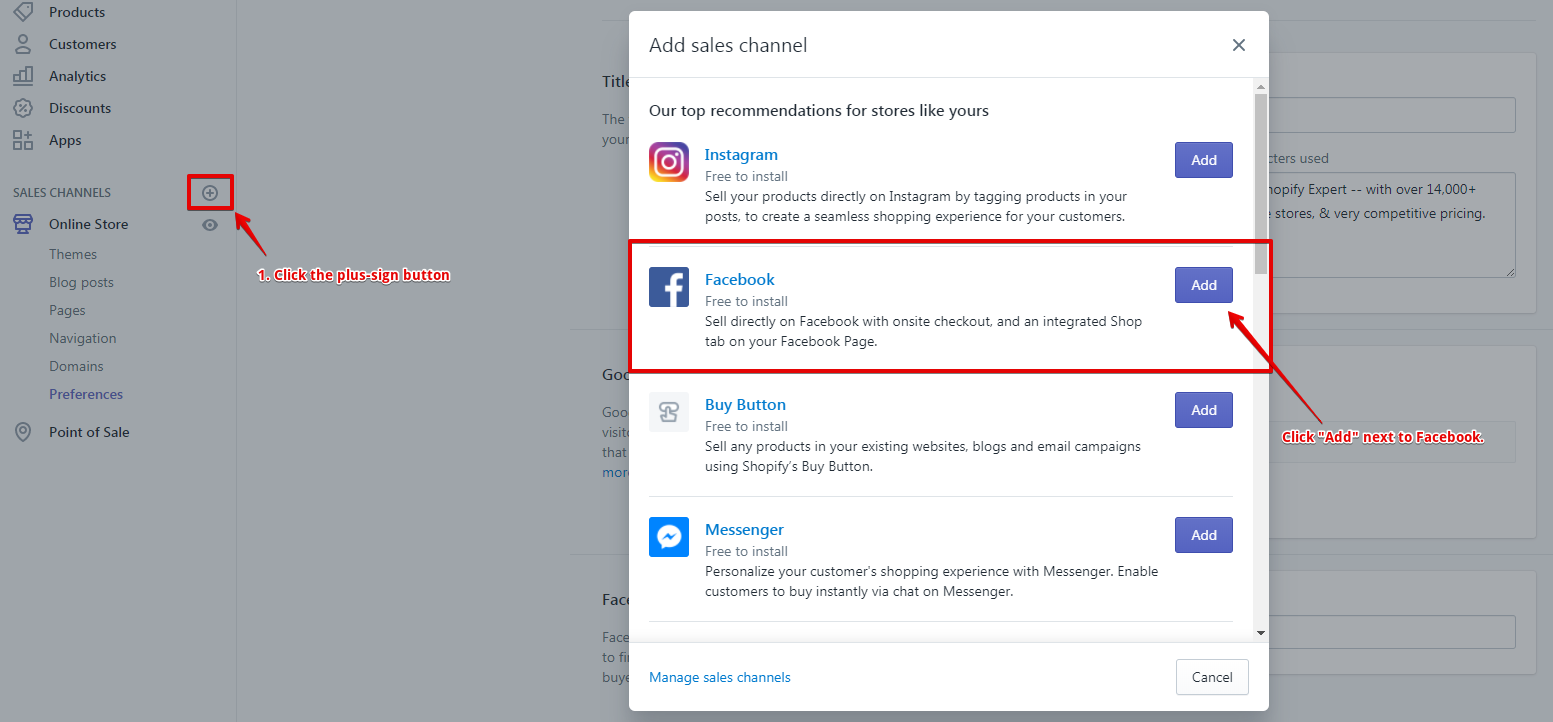Open Customers in the sidebar

click(x=83, y=44)
